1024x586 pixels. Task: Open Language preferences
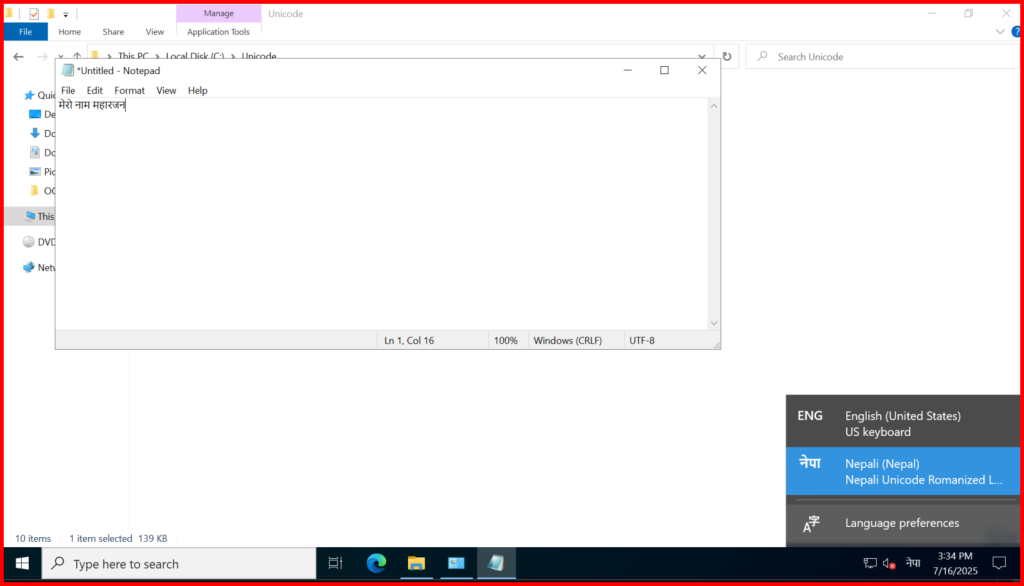pyautogui.click(x=903, y=523)
